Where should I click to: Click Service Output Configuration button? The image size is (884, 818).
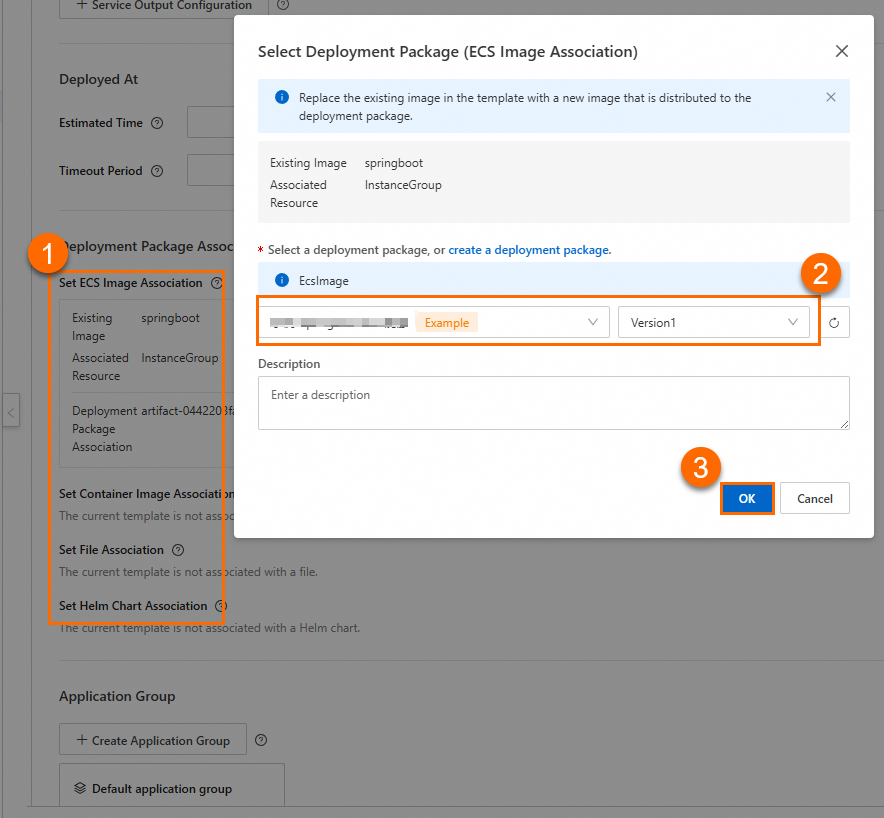(163, 6)
